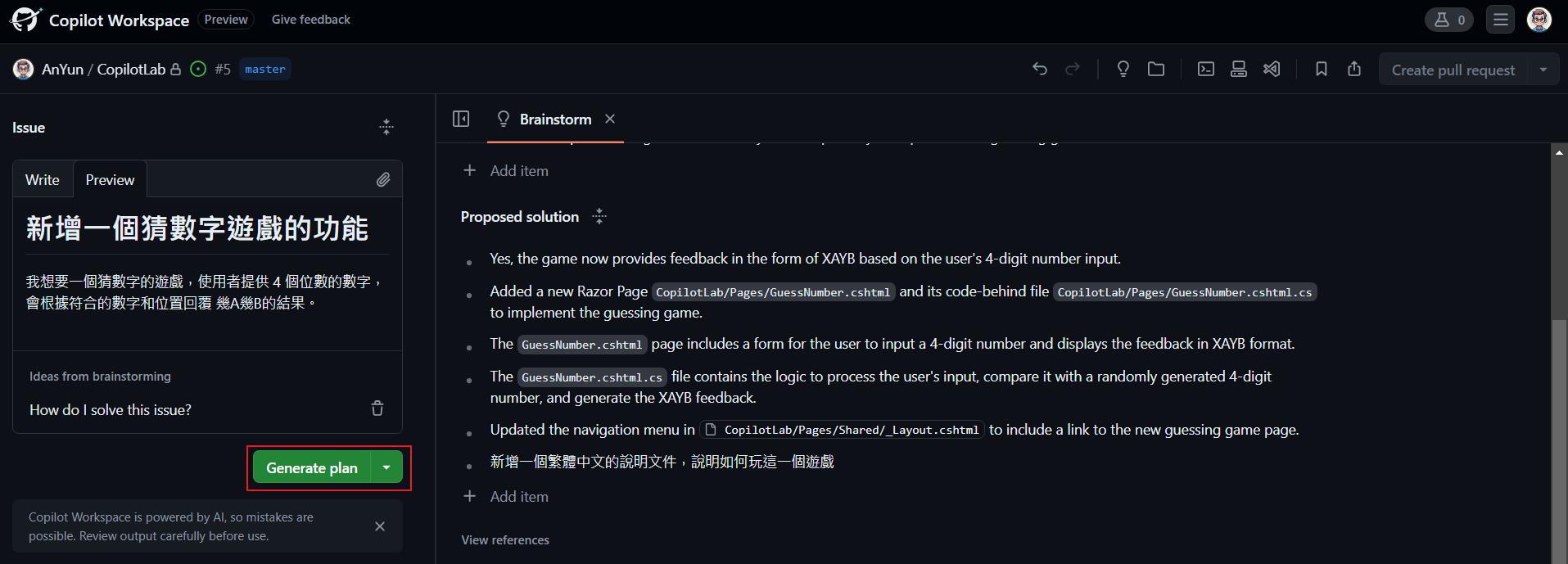Delete the brainstorming idea with trash icon
This screenshot has width=1568, height=564.
pyautogui.click(x=377, y=408)
